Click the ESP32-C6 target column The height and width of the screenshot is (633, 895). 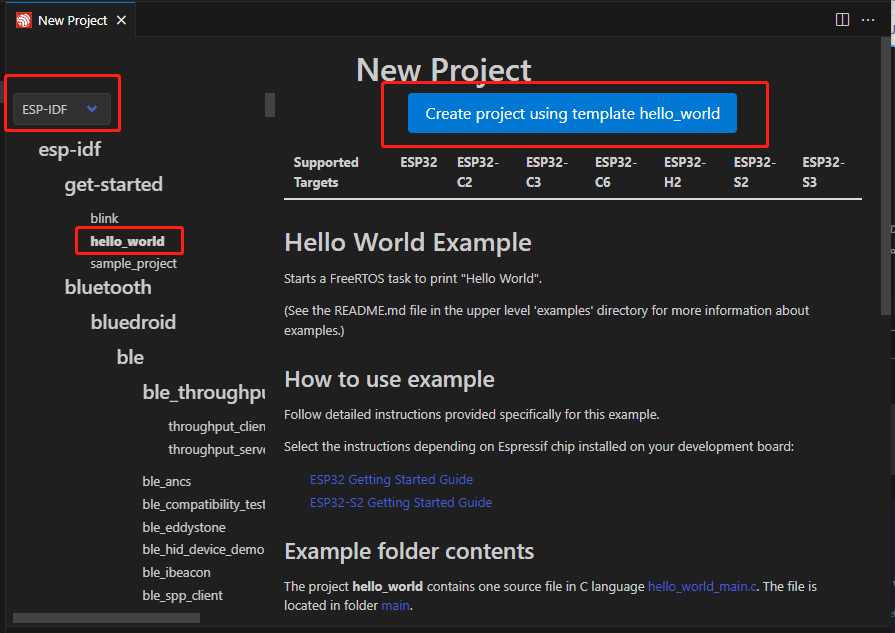point(616,172)
